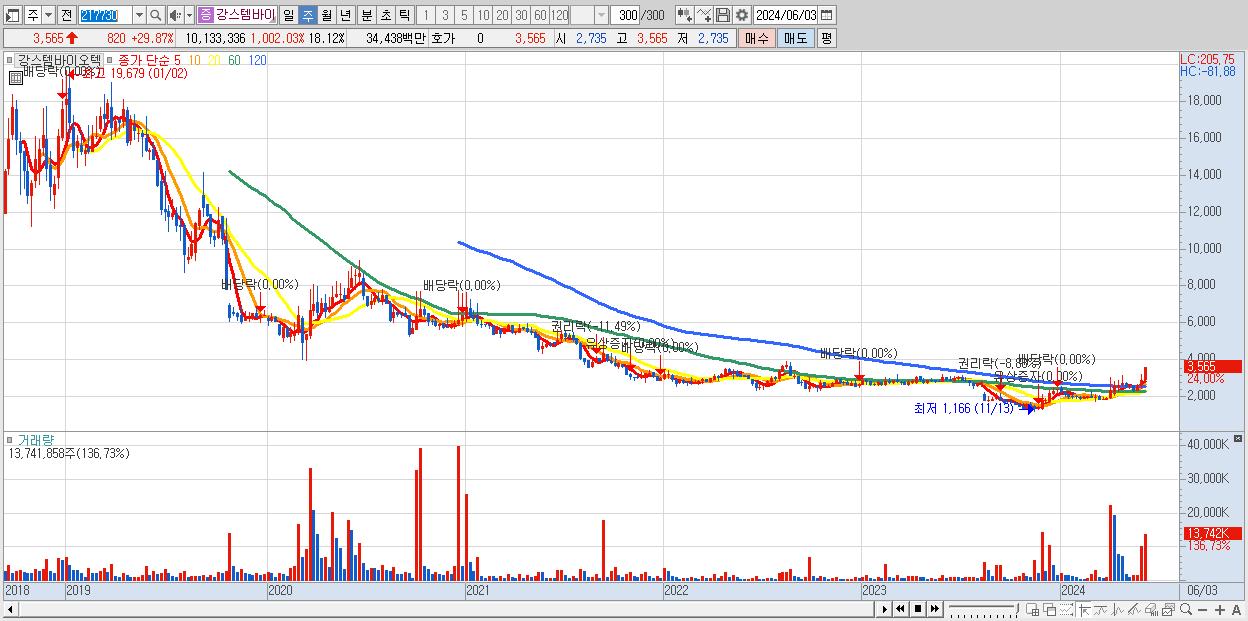Select interval 120 button
1248x621 pixels.
click(559, 15)
